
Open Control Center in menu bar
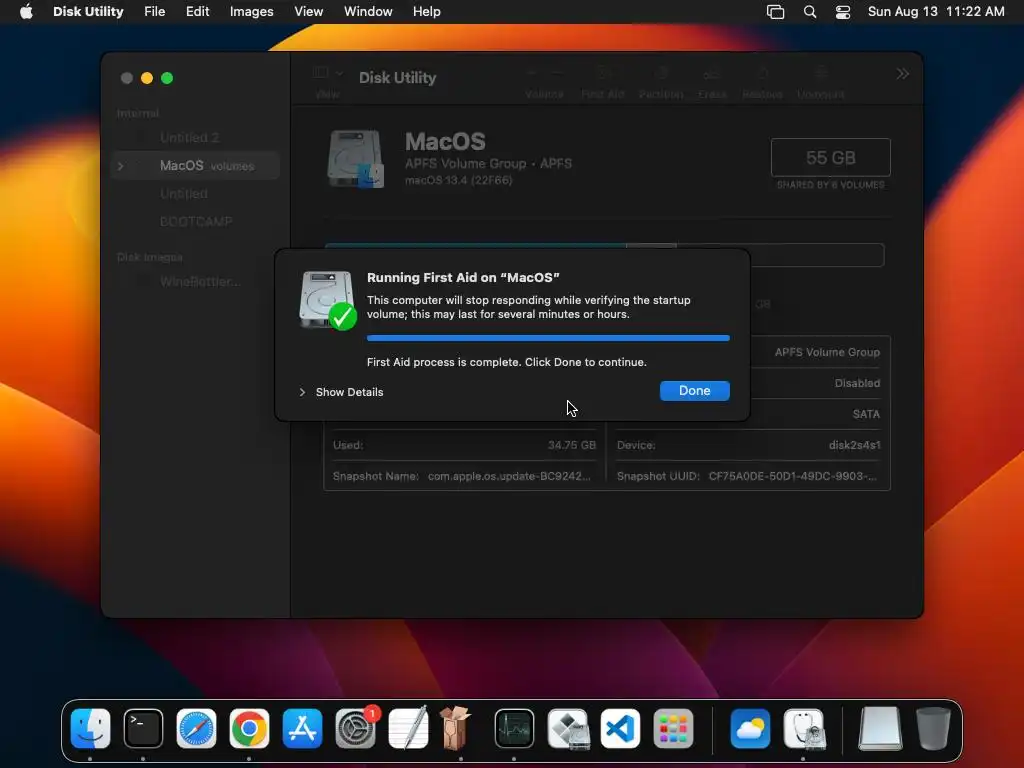click(843, 12)
